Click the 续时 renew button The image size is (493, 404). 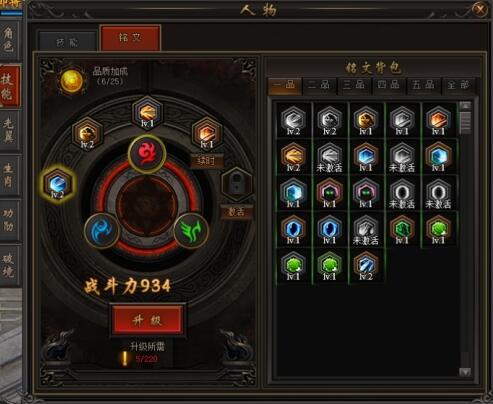point(206,161)
